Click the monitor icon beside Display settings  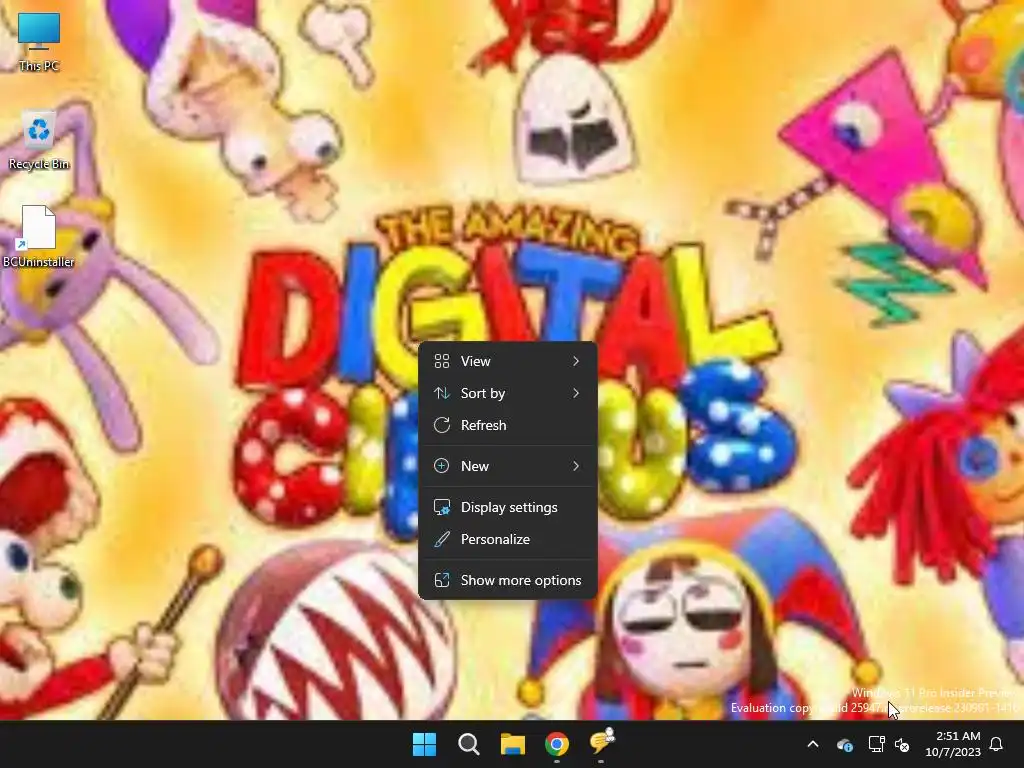442,507
